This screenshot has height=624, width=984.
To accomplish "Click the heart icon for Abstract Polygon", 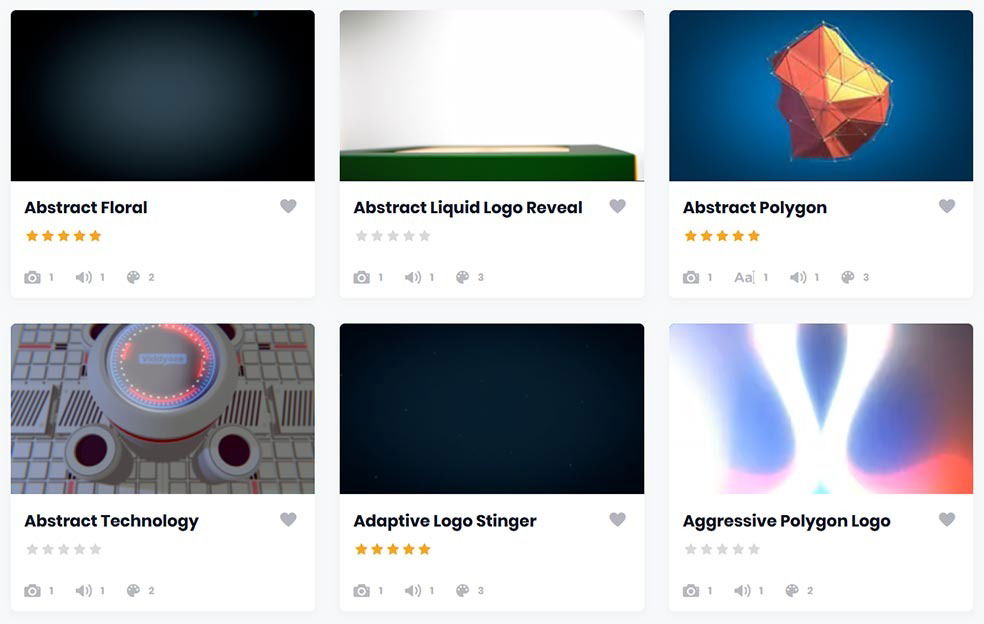I will pos(947,206).
